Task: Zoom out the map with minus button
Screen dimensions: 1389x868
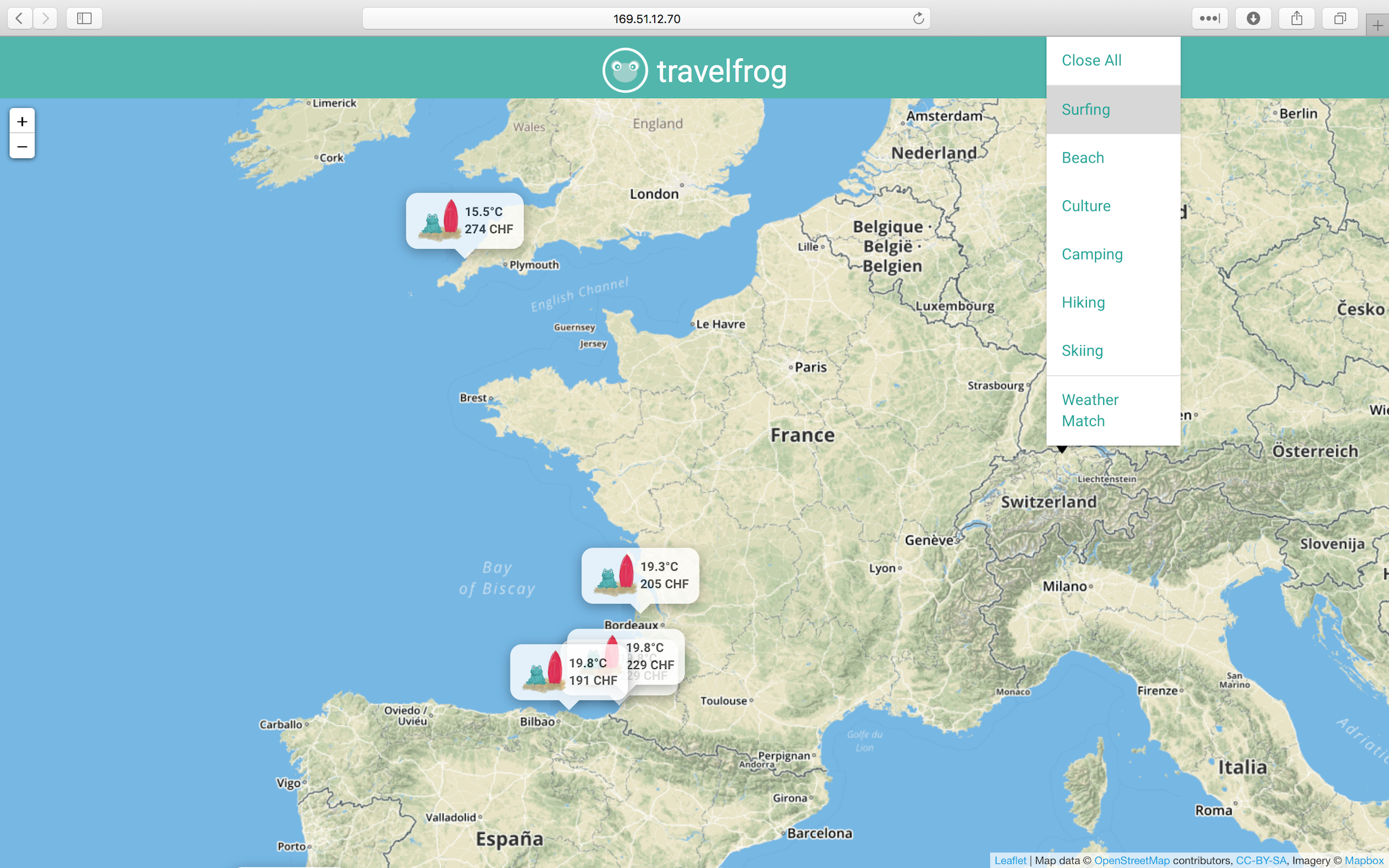Action: click(x=22, y=147)
